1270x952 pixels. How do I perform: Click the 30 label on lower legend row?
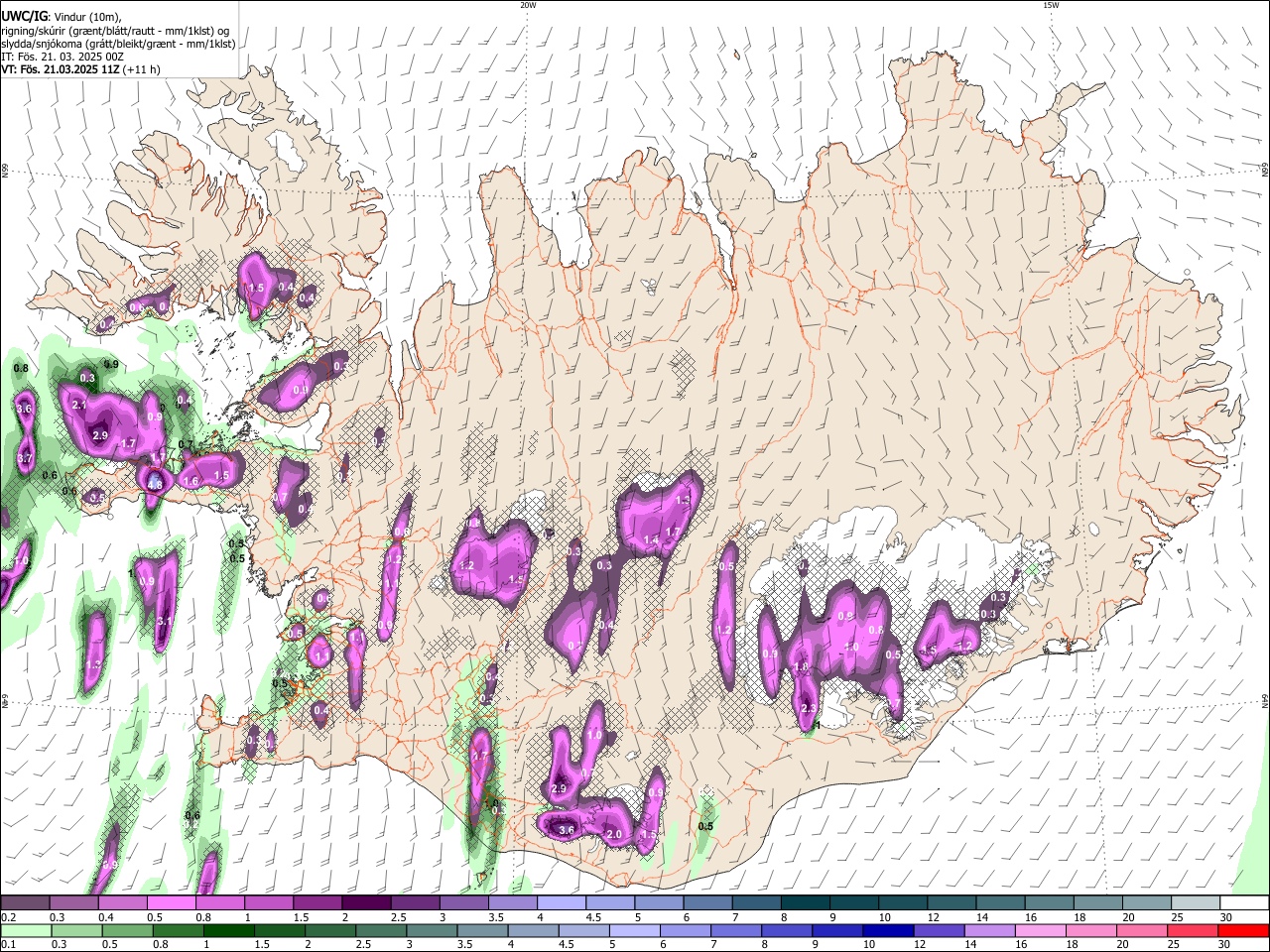click(x=1224, y=944)
